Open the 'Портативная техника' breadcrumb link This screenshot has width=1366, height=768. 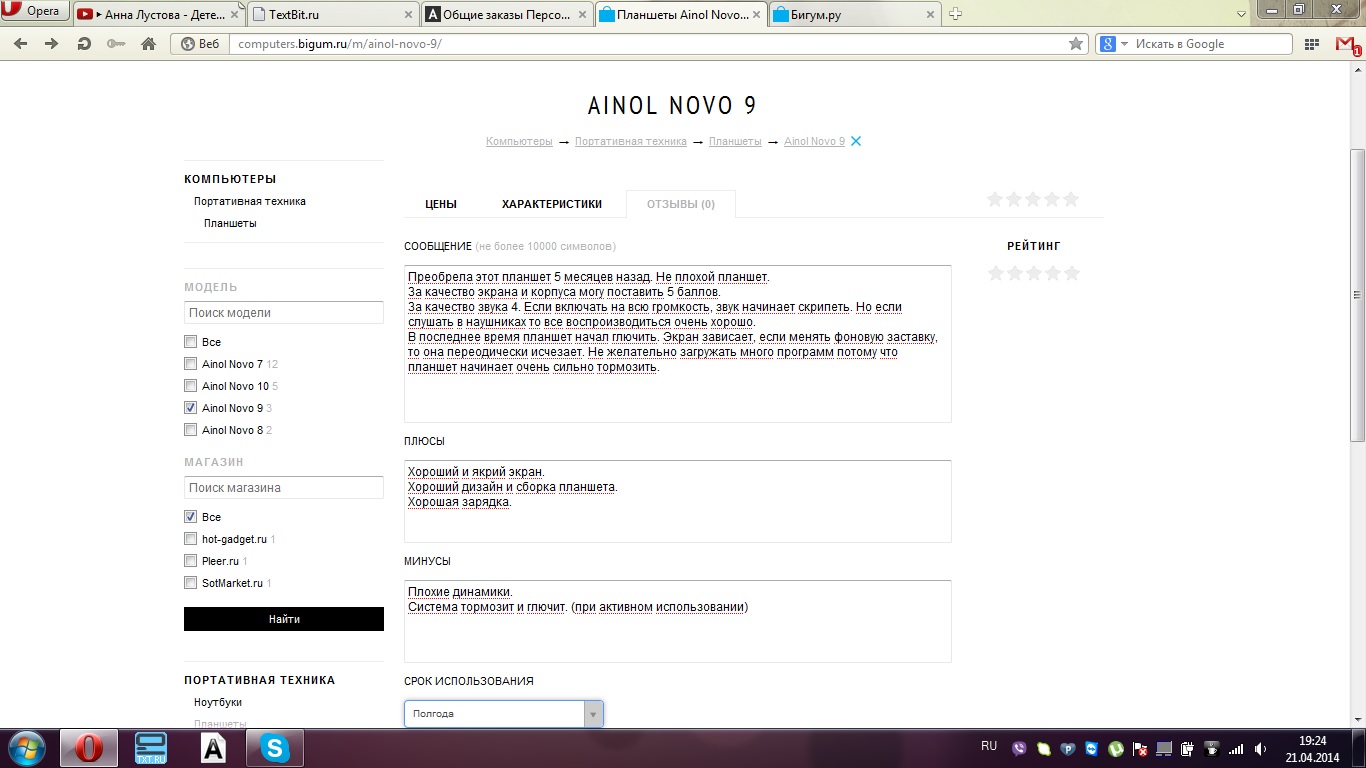(x=631, y=142)
